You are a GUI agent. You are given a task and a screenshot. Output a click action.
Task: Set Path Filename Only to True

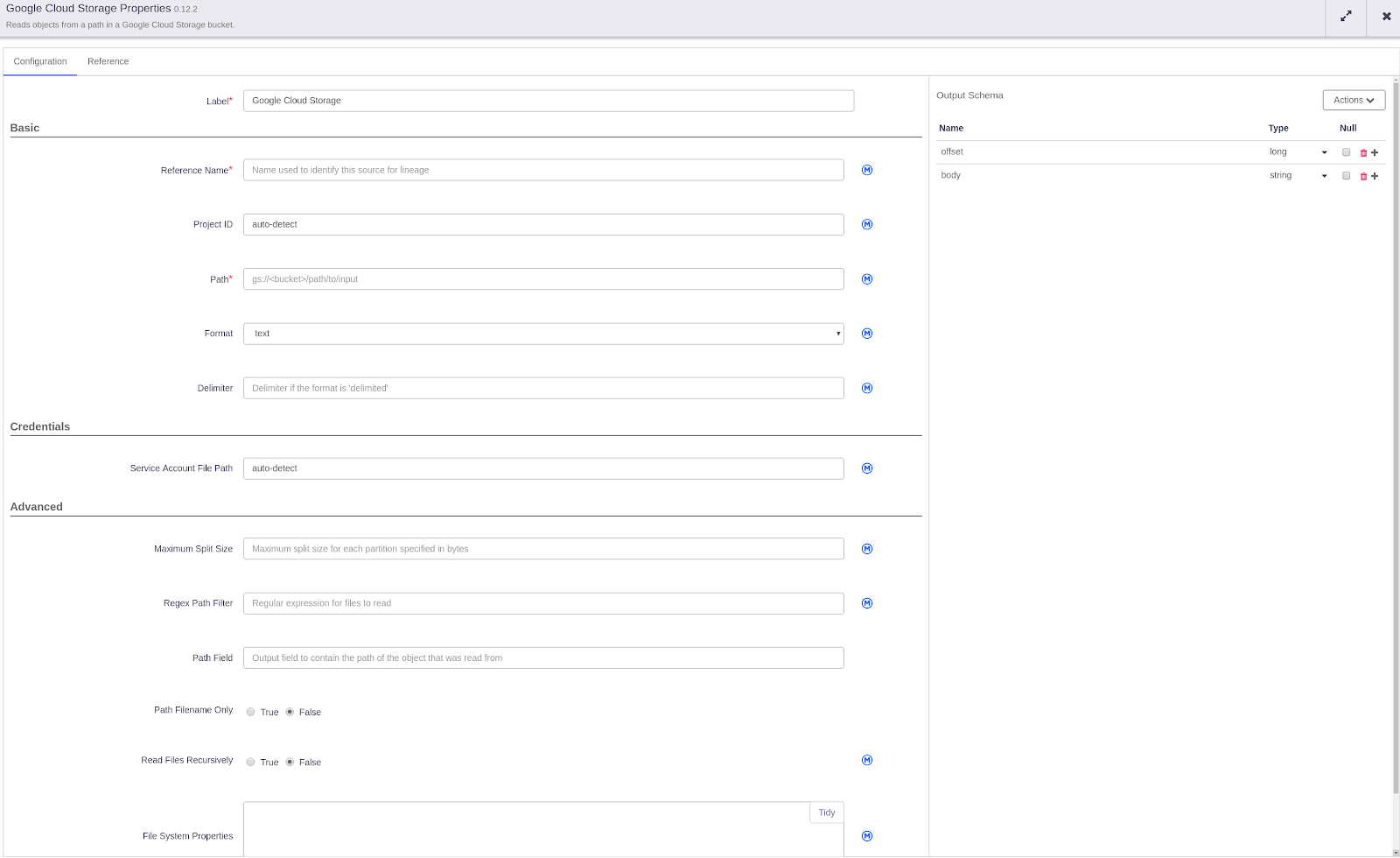click(251, 712)
